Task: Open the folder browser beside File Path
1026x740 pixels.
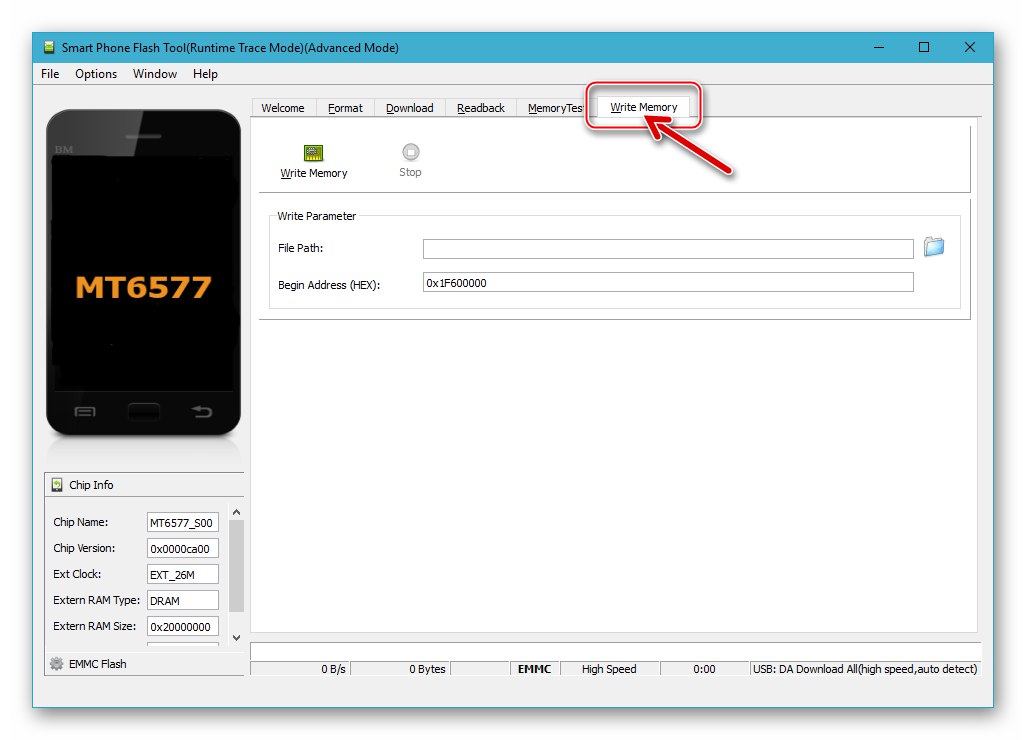Action: pos(934,247)
